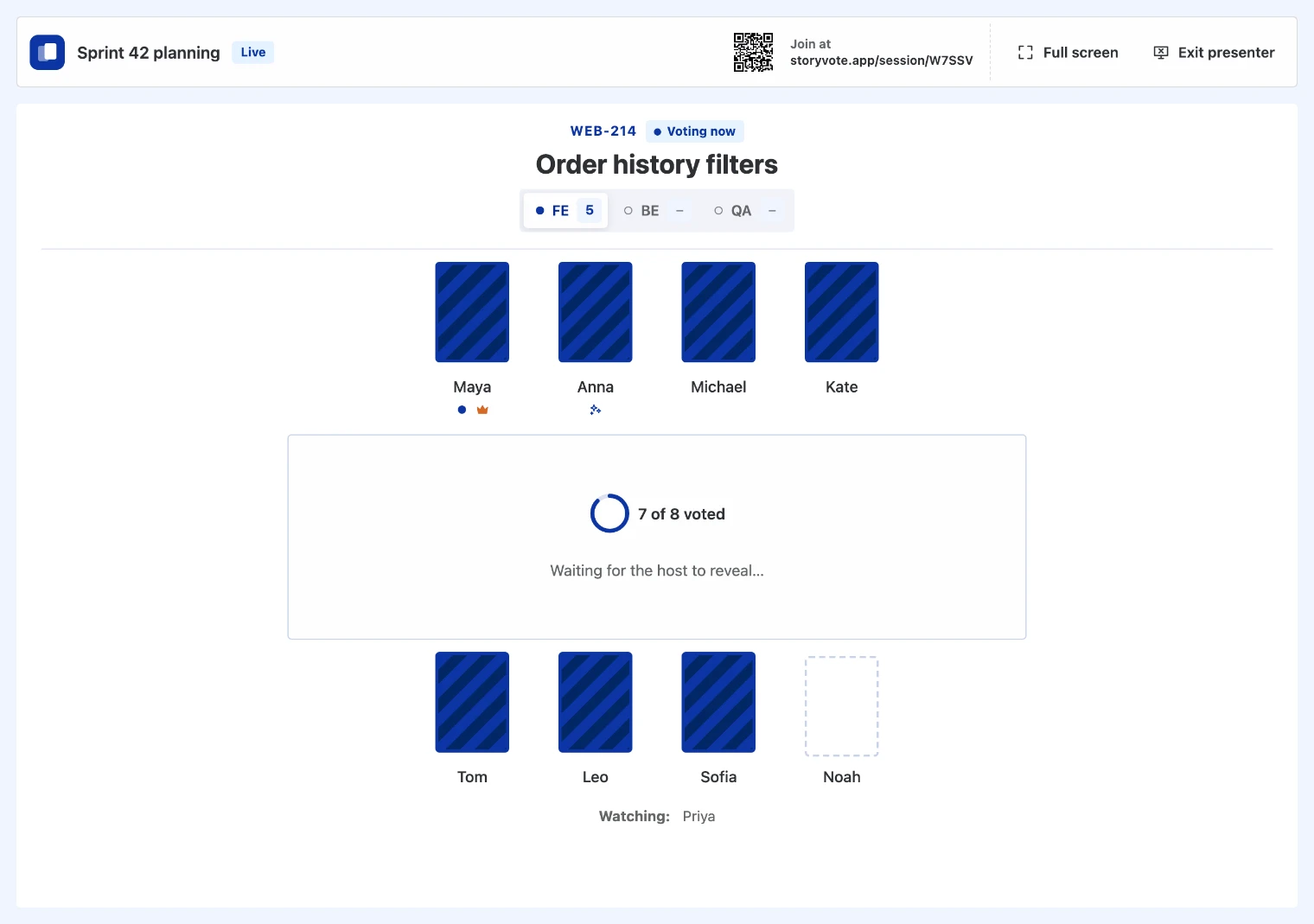The image size is (1314, 924).
Task: Click Exit presenter button
Action: (1214, 53)
